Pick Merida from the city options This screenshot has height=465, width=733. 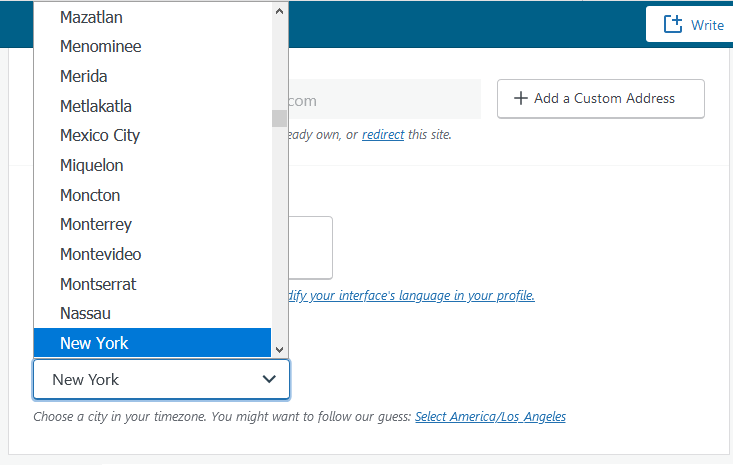point(84,76)
